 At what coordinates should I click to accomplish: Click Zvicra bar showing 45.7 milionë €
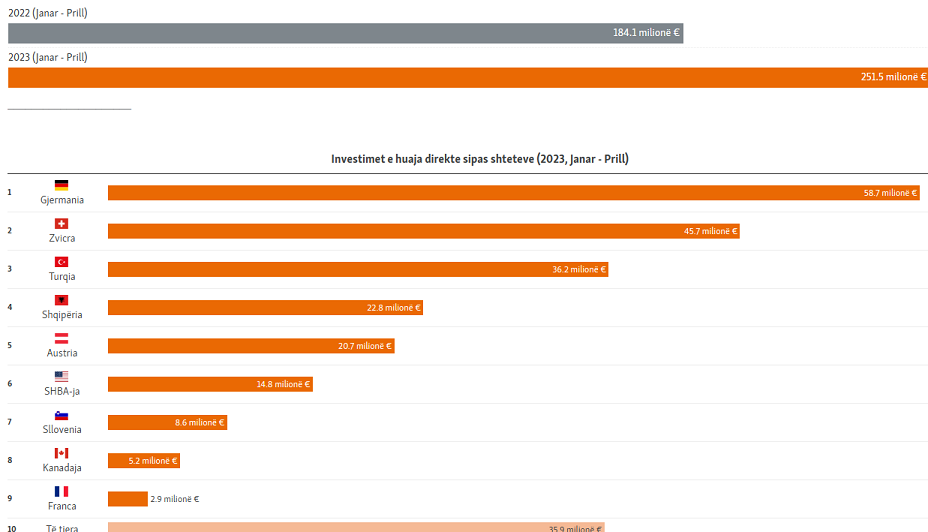point(423,231)
